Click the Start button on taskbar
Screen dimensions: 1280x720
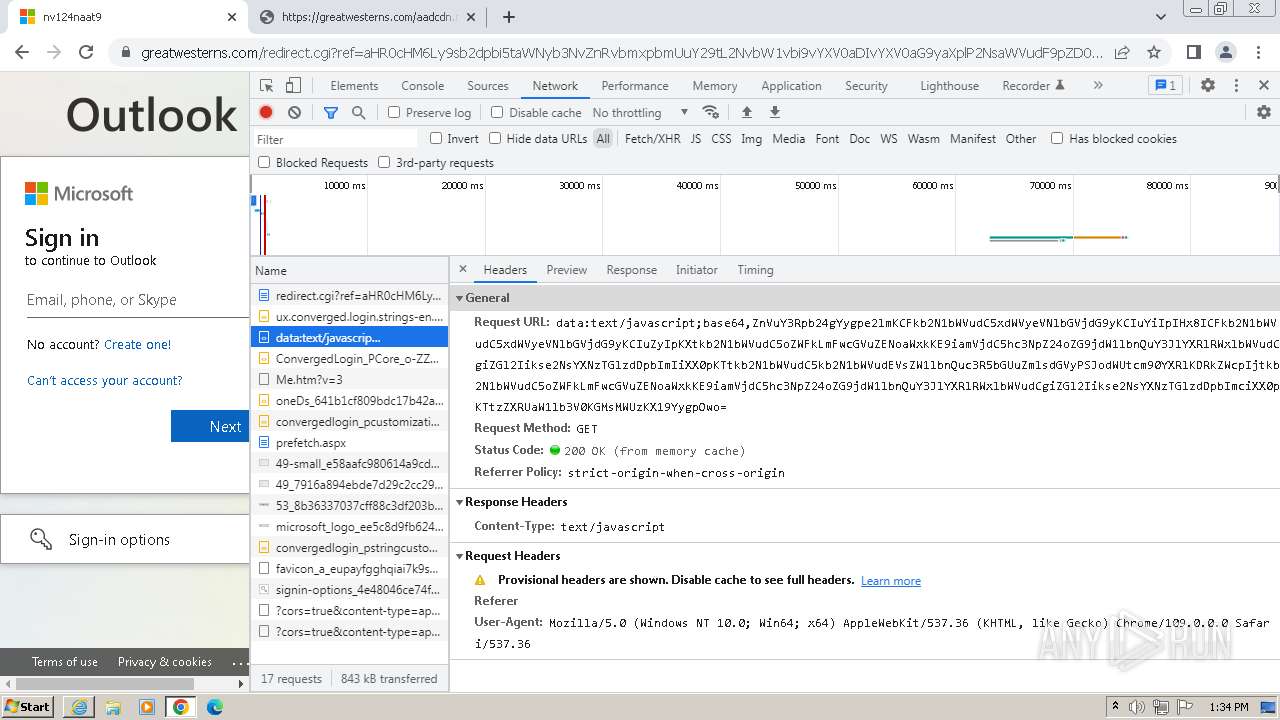pos(28,707)
